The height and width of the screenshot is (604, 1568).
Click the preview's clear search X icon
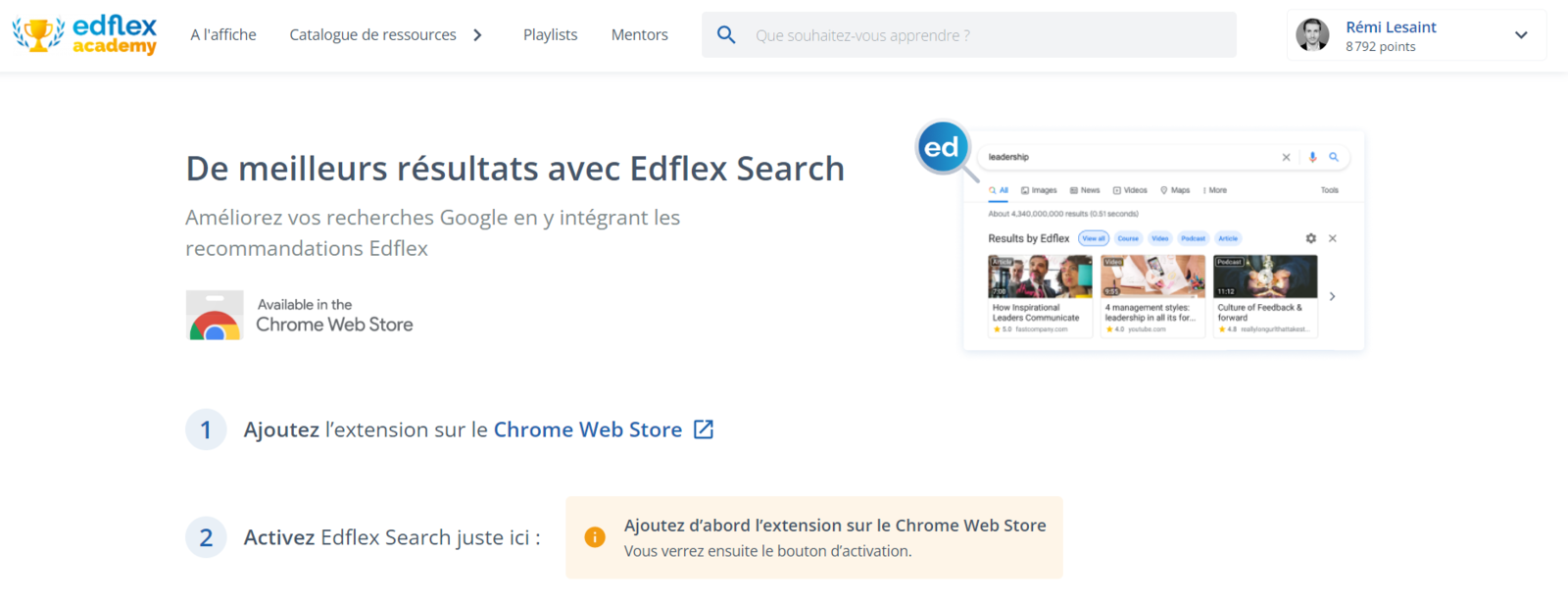pos(1287,157)
